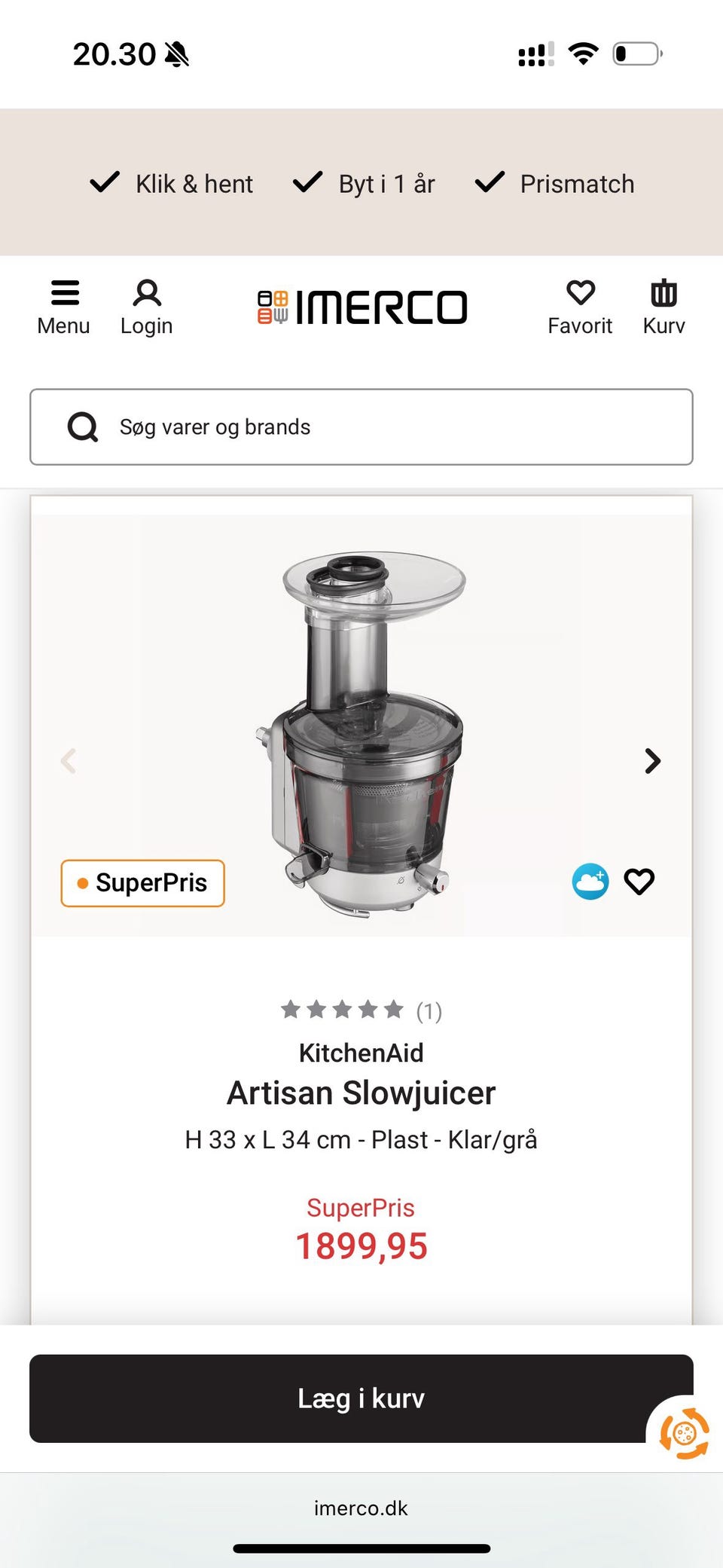Tap the blue cloud icon on product image
The width and height of the screenshot is (723, 1568).
coord(590,882)
